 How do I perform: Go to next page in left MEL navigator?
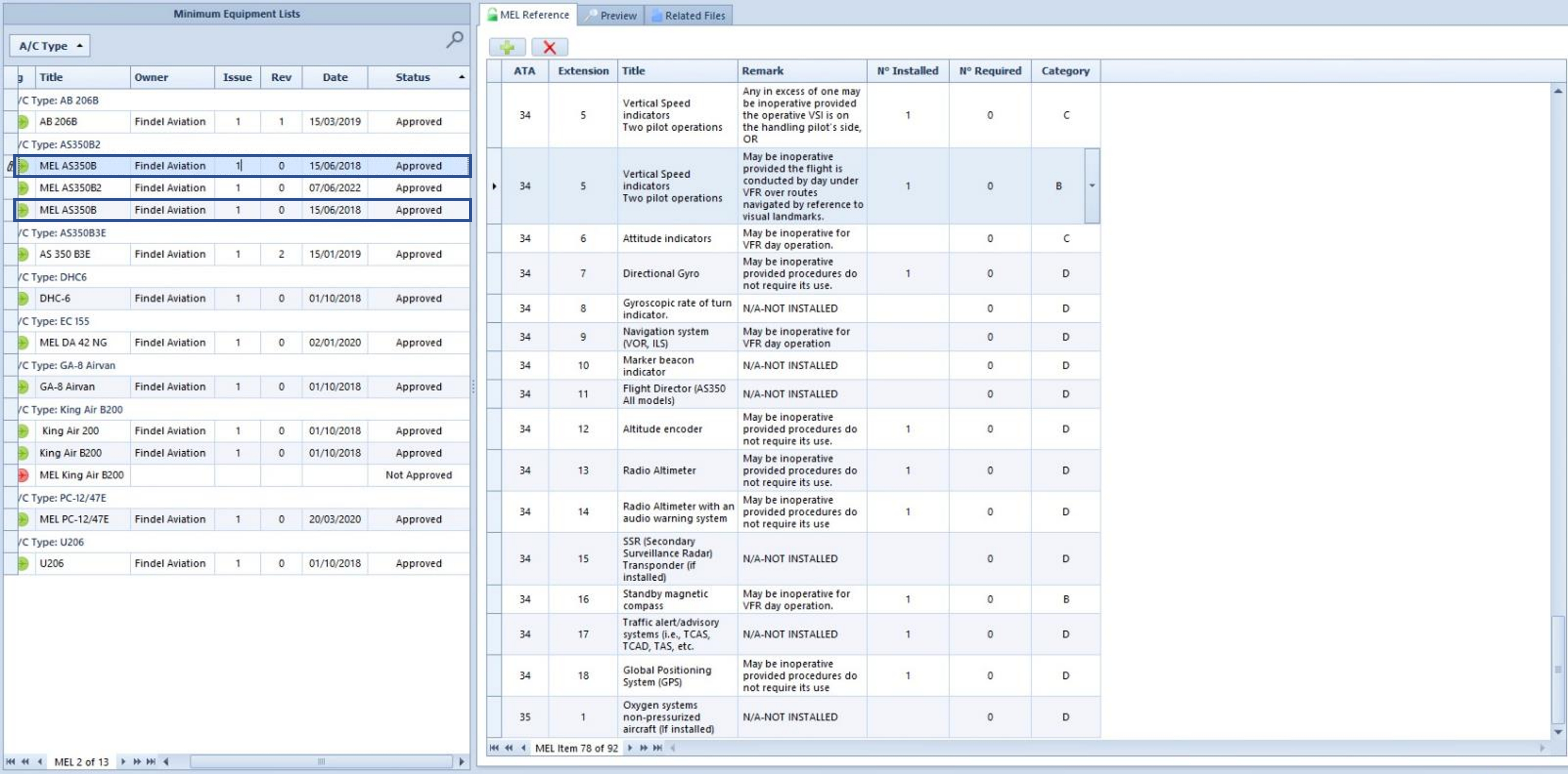tap(137, 761)
